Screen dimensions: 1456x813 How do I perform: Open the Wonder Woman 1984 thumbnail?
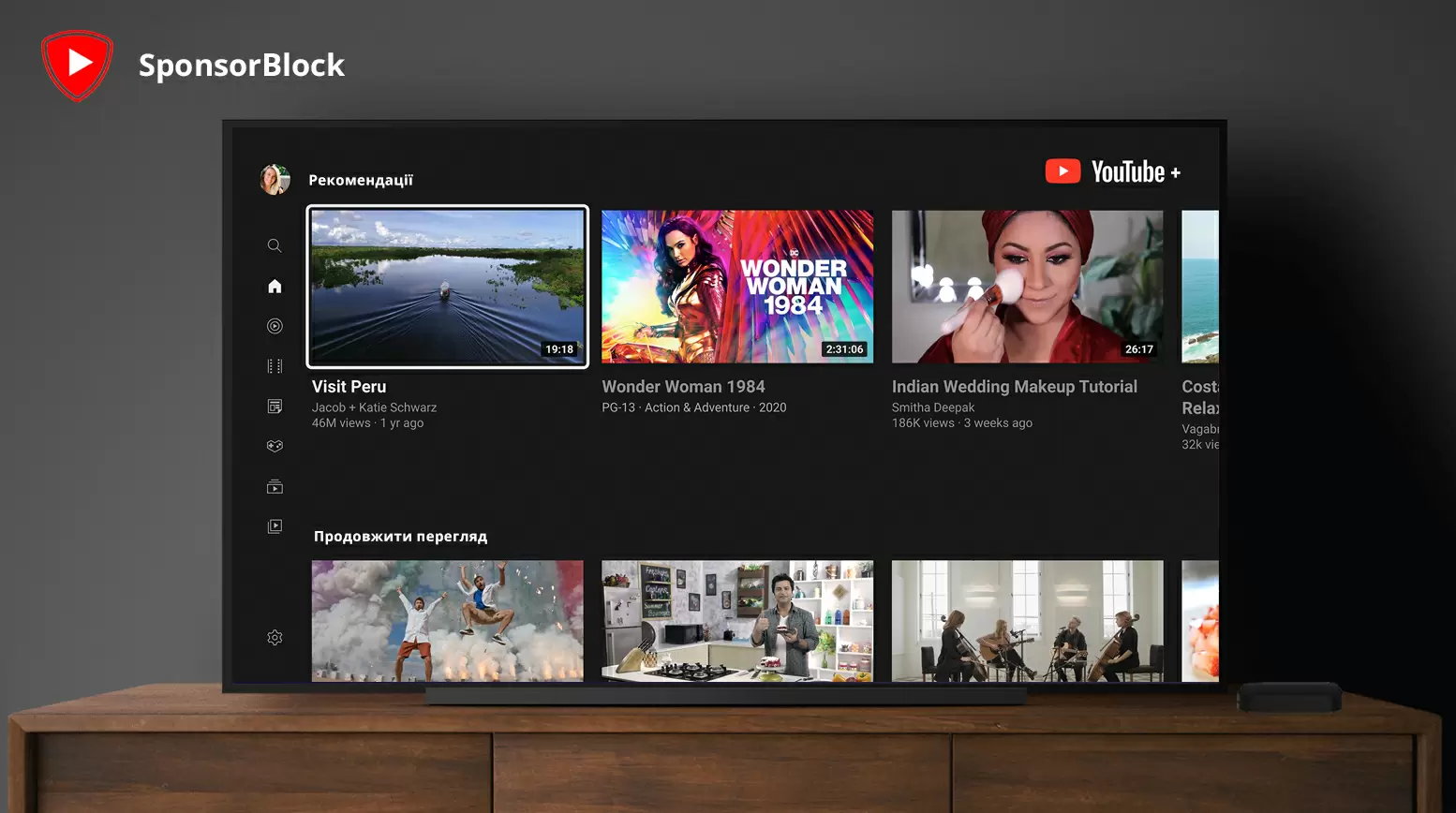click(737, 287)
